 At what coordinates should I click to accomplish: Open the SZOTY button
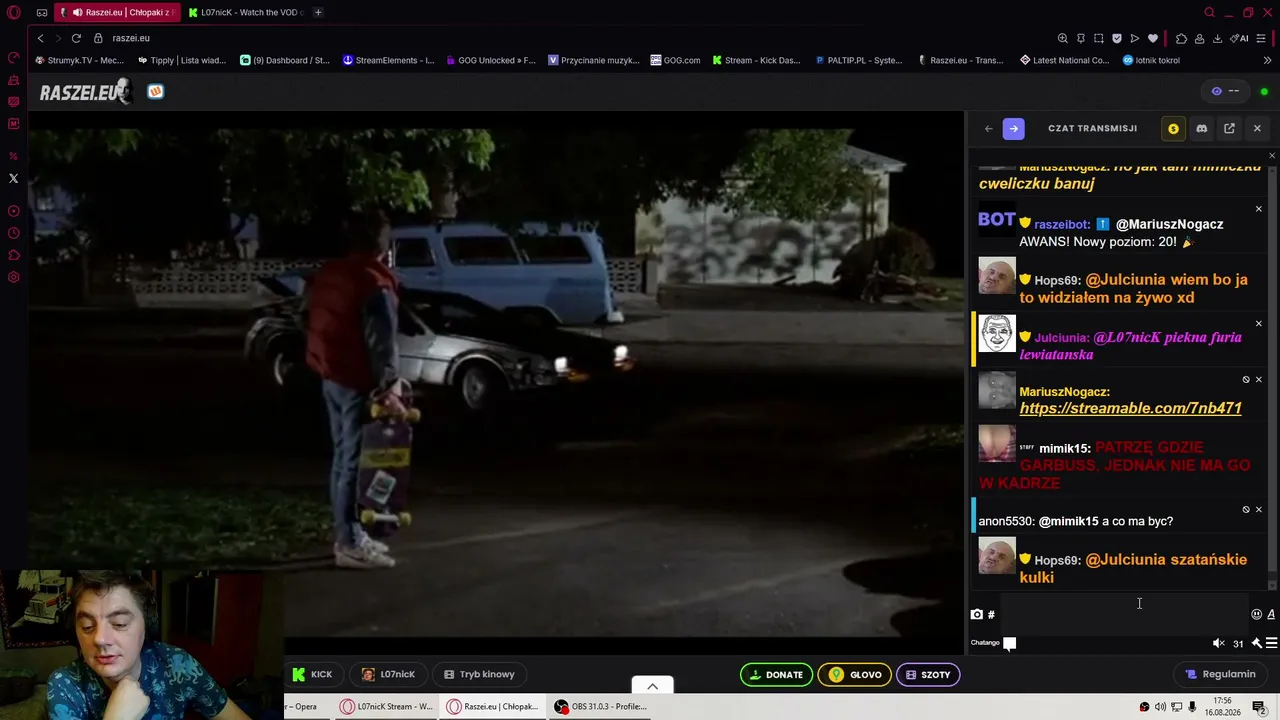928,674
